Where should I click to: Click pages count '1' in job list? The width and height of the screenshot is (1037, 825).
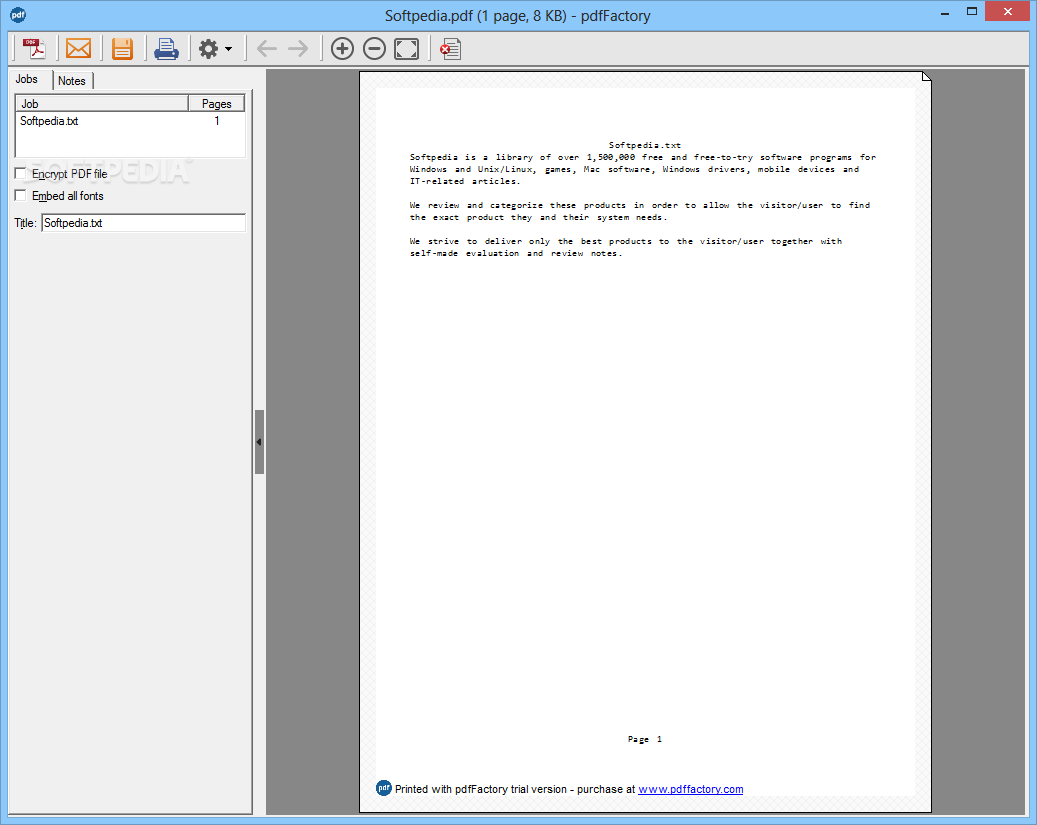(x=216, y=121)
